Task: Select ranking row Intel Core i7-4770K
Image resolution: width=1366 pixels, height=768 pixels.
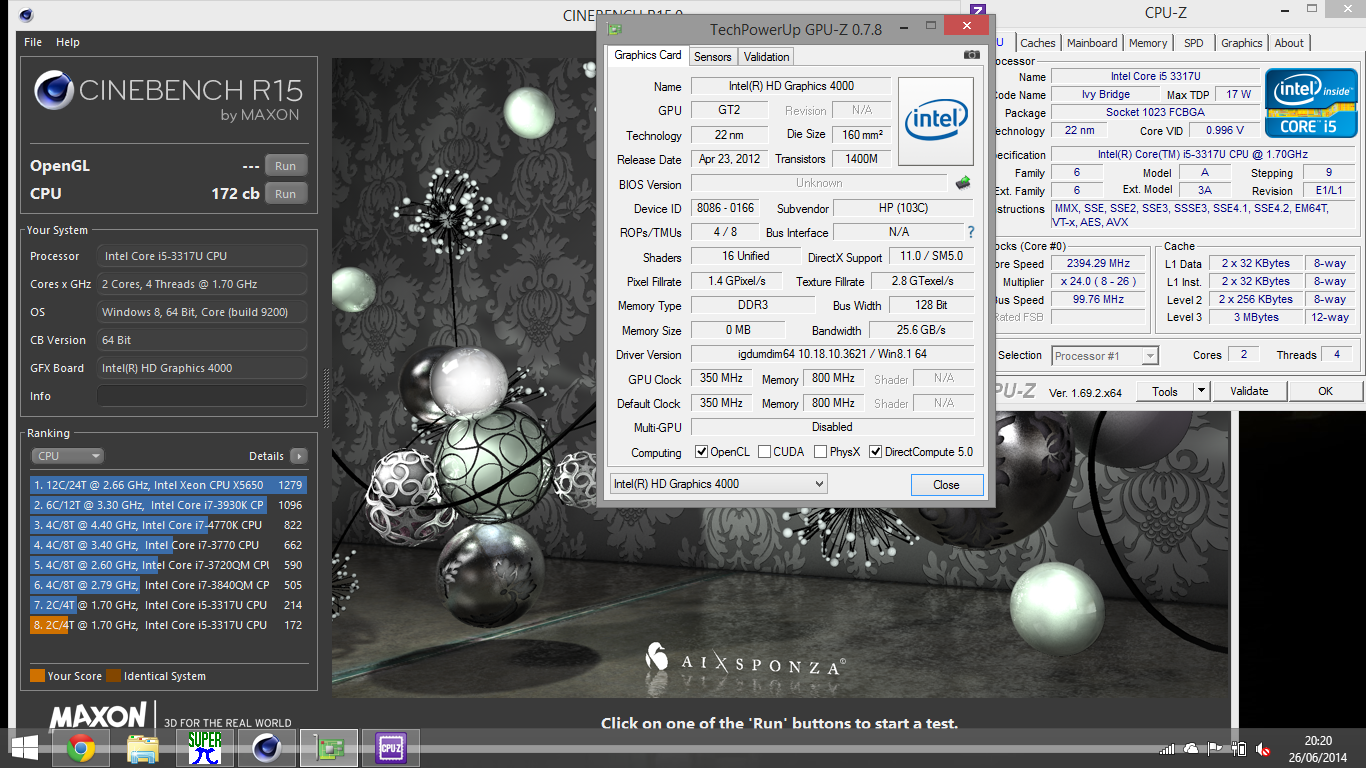Action: 167,525
